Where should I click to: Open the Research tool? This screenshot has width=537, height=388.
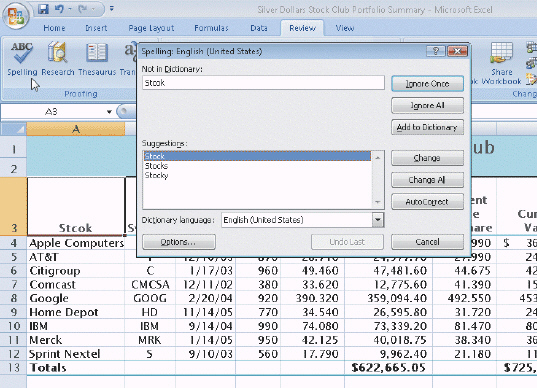[58, 58]
